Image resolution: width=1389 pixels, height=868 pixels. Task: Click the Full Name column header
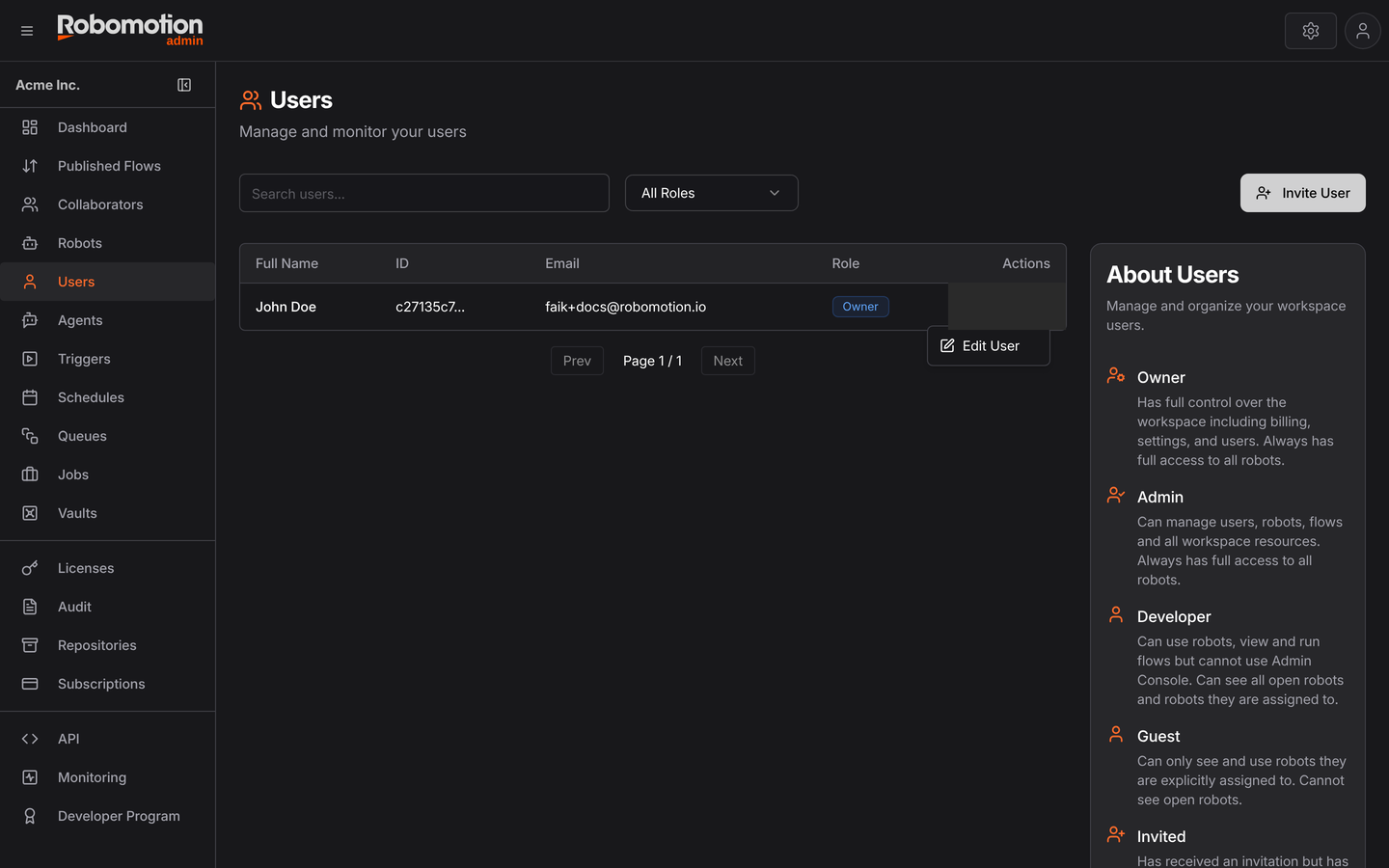tap(286, 263)
